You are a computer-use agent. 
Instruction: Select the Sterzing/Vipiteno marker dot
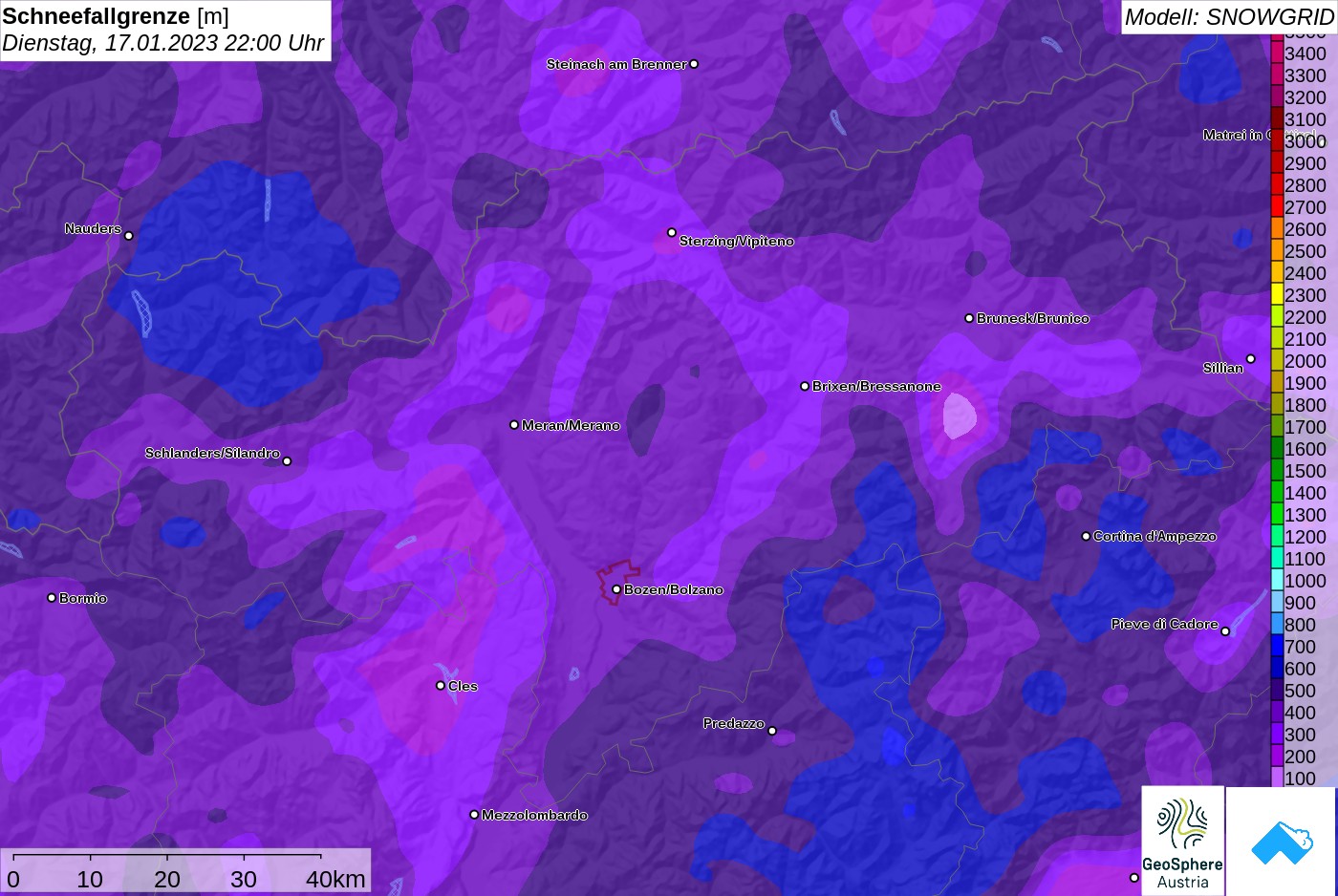click(x=672, y=232)
